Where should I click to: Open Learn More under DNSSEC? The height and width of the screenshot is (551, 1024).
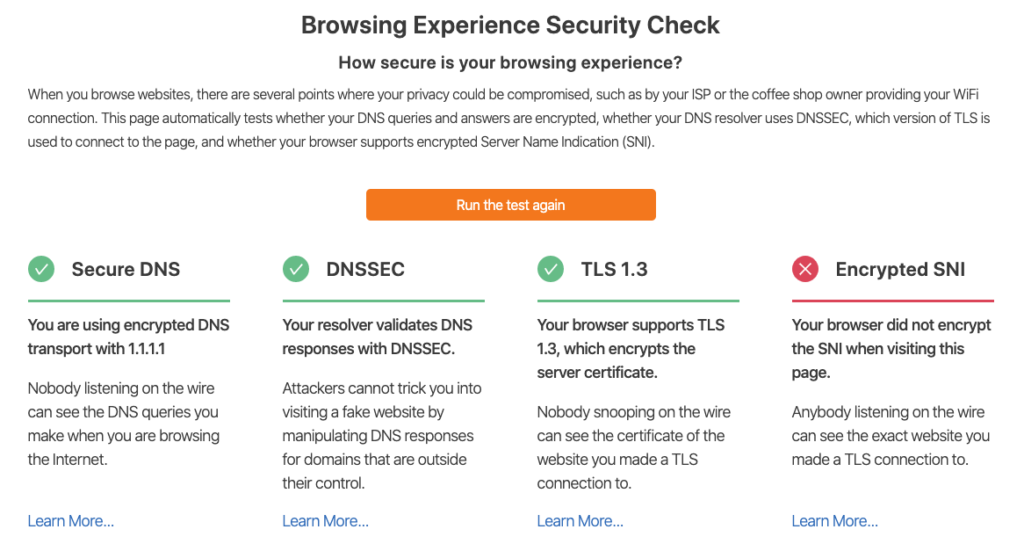tap(325, 521)
